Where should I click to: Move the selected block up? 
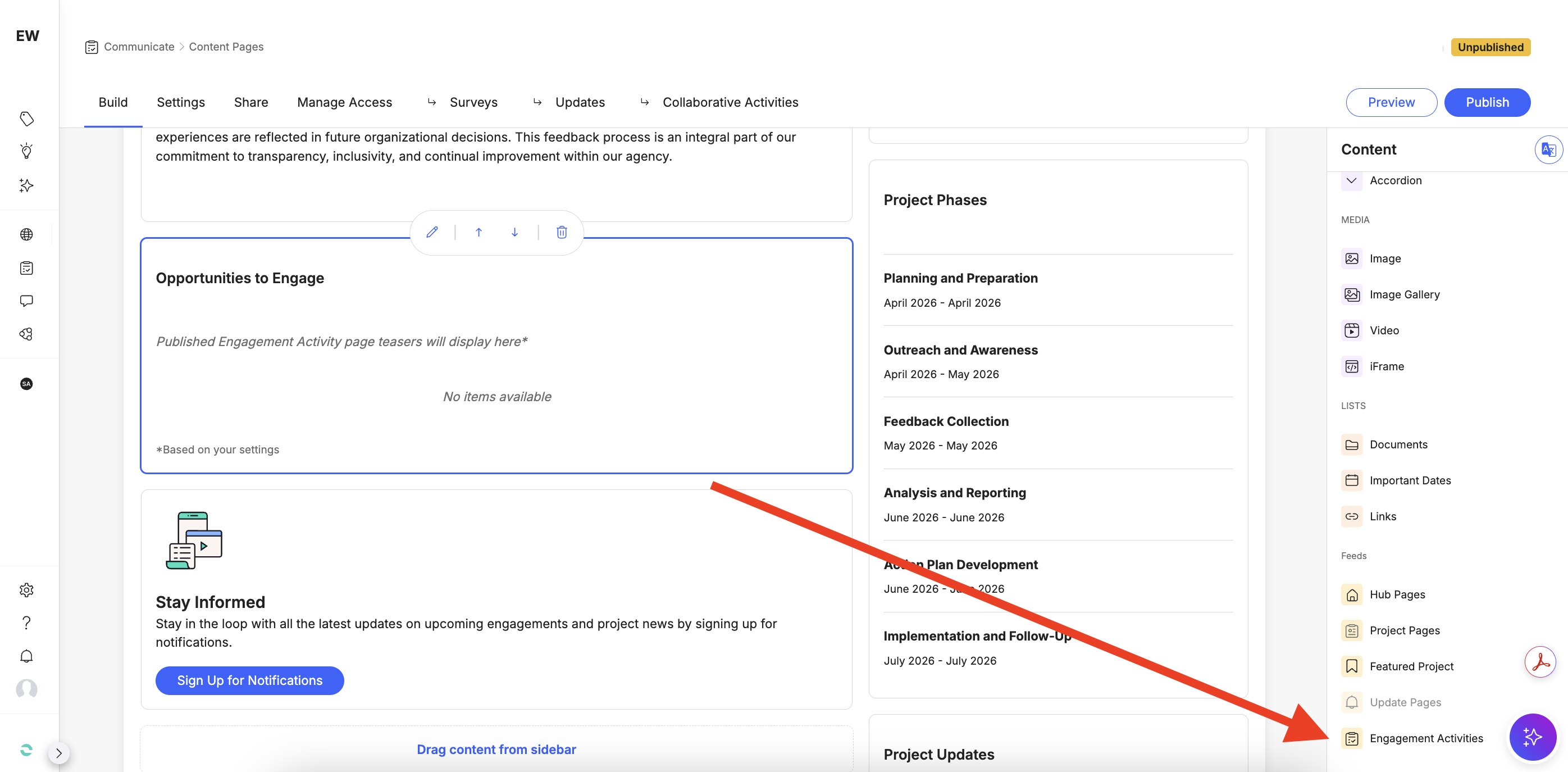click(x=479, y=232)
